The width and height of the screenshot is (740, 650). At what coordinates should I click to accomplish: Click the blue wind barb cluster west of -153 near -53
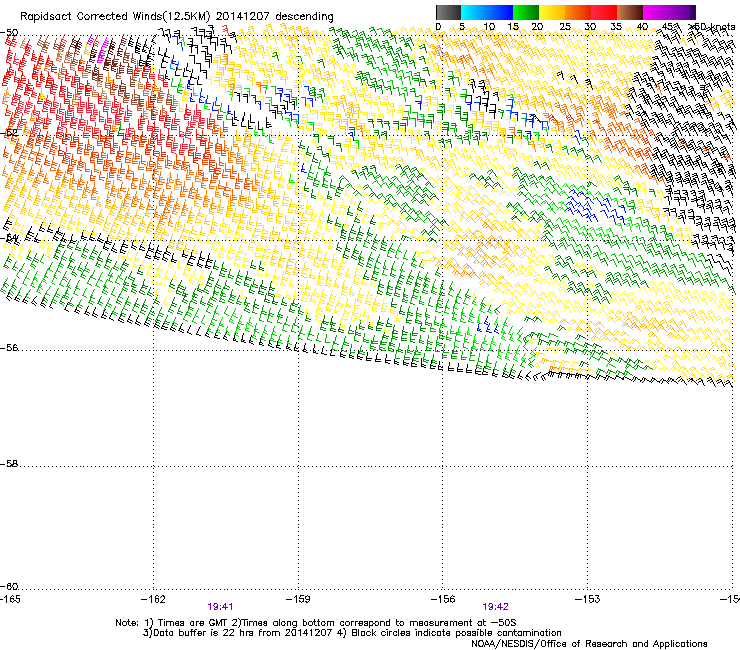pos(595,205)
